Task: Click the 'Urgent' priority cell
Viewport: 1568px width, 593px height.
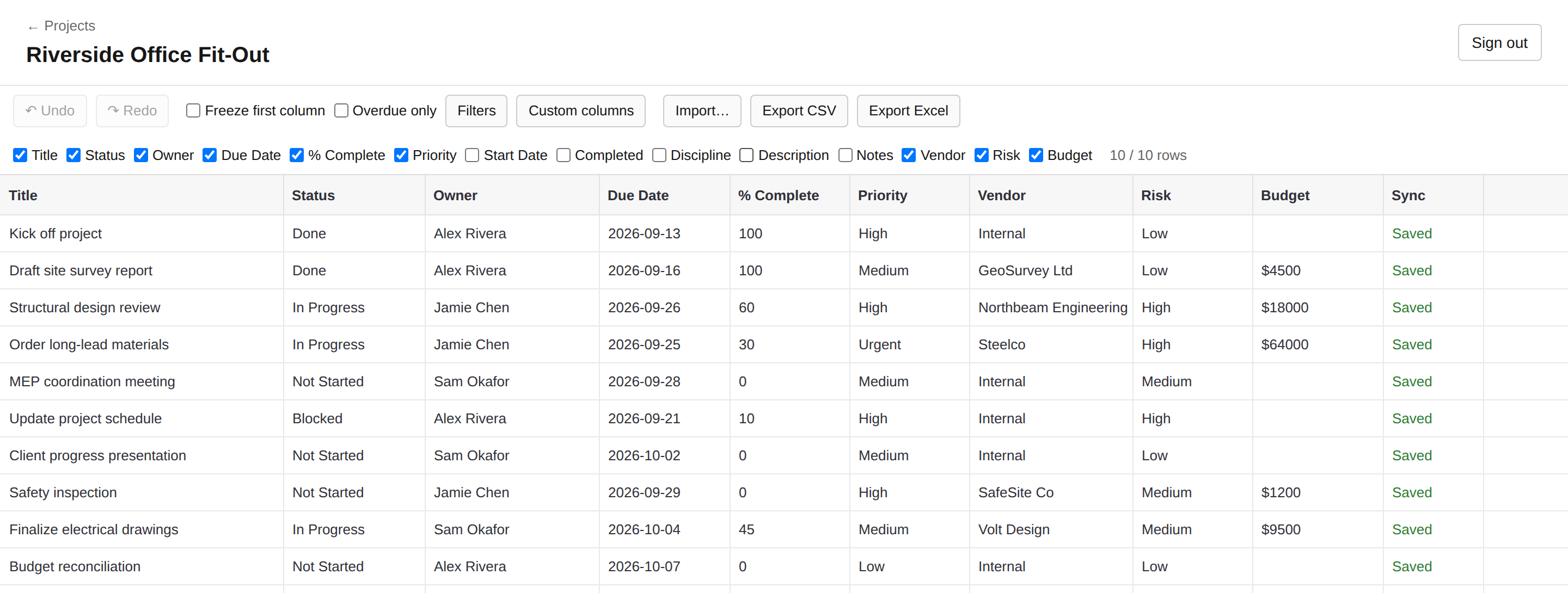Action: tap(909, 345)
